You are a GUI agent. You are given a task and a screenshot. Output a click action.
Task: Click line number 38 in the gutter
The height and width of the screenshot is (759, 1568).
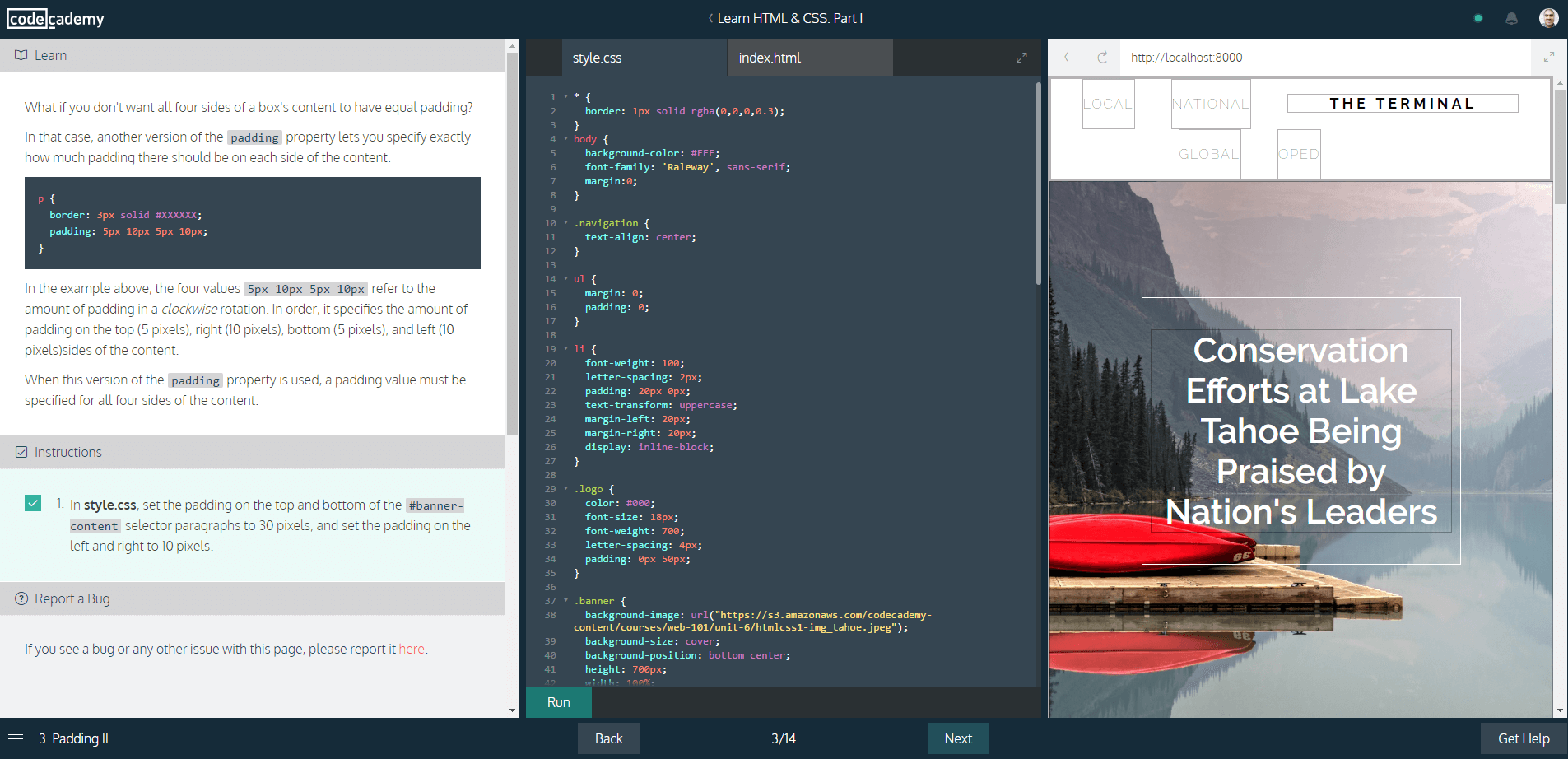tap(550, 615)
